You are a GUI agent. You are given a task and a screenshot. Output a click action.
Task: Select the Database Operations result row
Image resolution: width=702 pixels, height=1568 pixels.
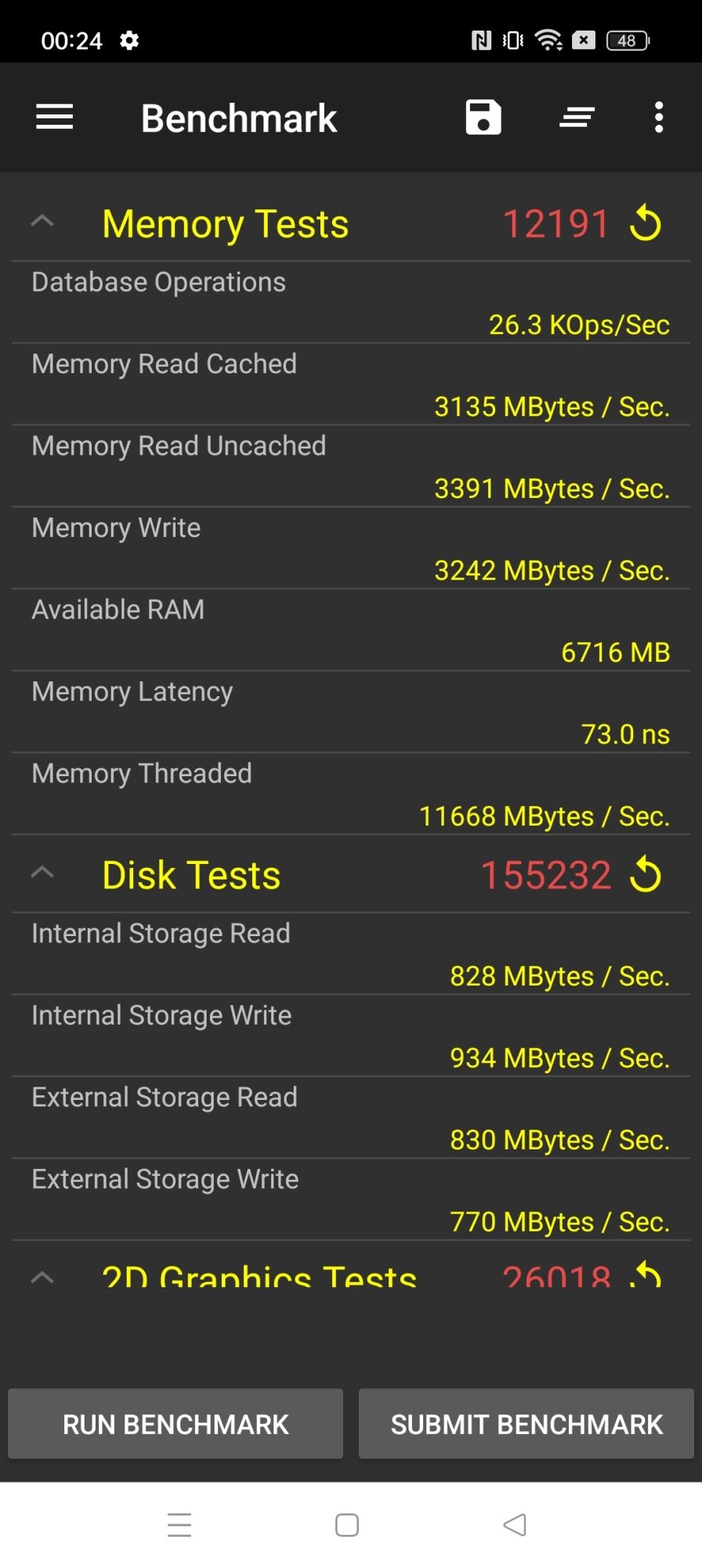(351, 303)
